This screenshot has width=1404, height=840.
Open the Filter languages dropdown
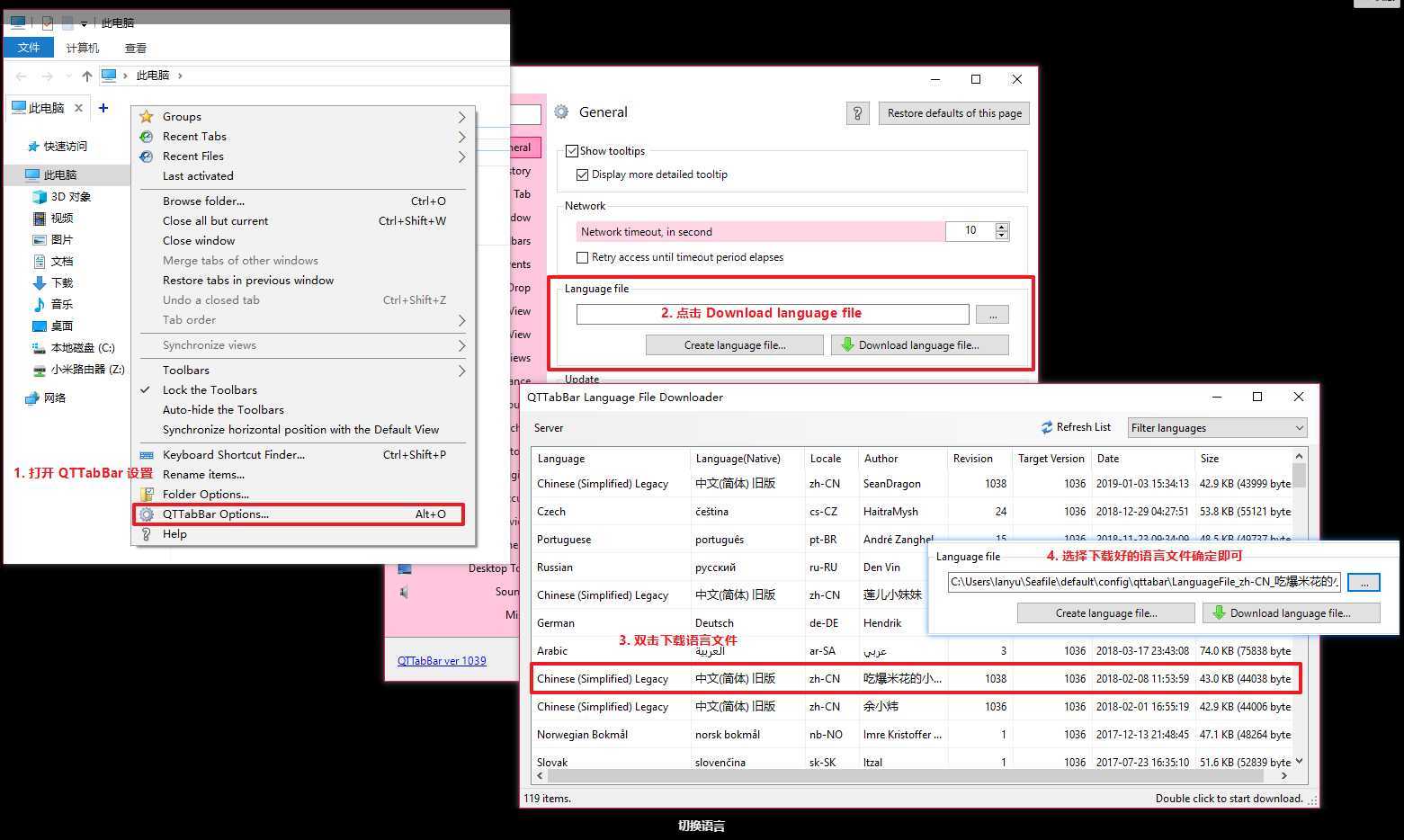pos(1217,428)
